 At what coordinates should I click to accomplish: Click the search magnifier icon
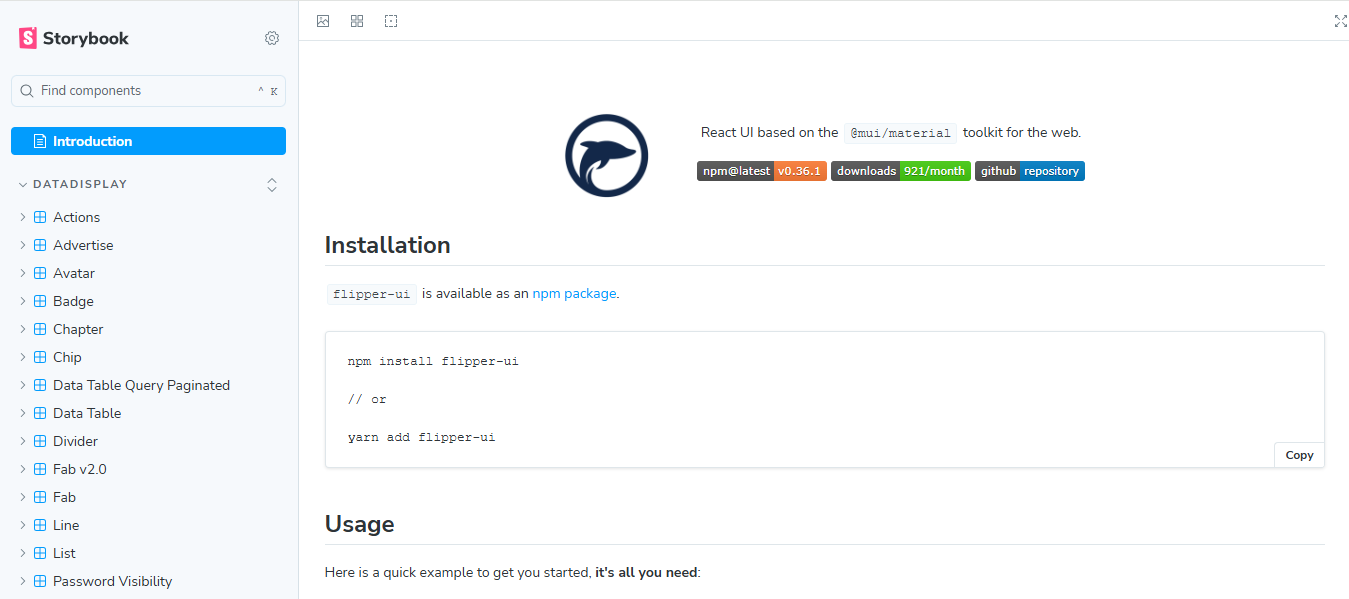tap(27, 91)
